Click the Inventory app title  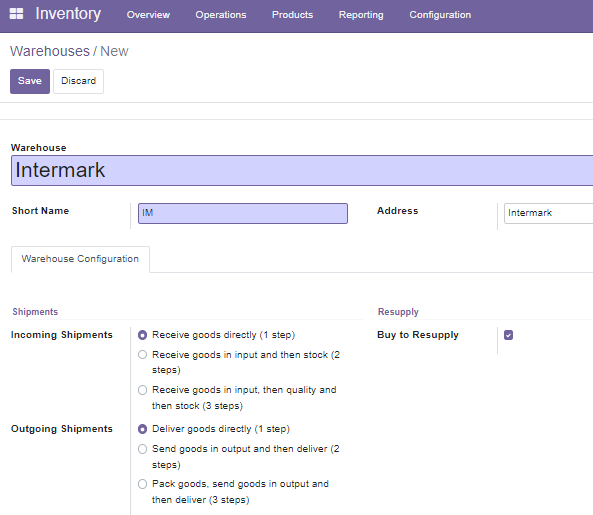68,14
